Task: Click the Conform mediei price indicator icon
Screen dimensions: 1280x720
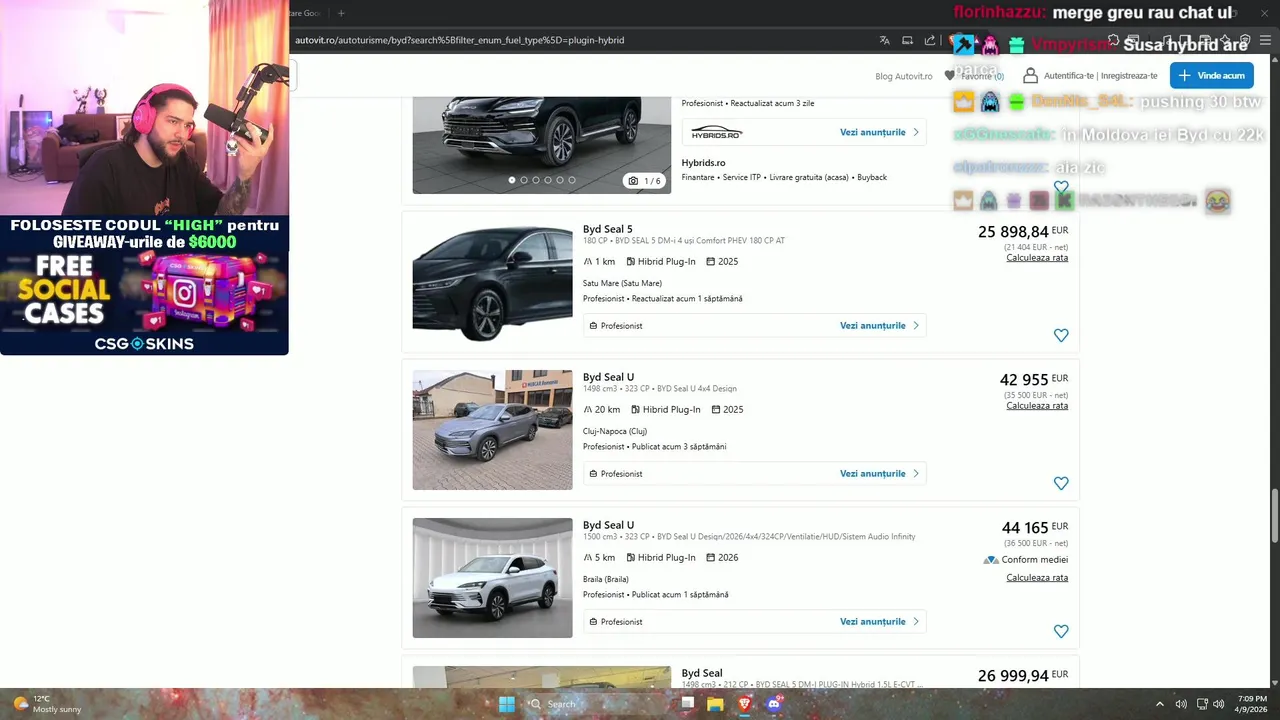Action: (x=991, y=560)
